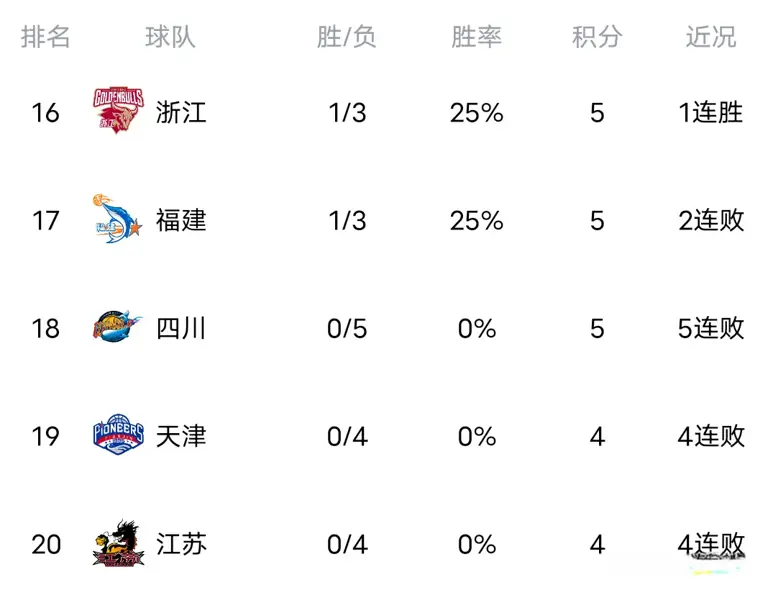Select the 近况 column header

[711, 37]
